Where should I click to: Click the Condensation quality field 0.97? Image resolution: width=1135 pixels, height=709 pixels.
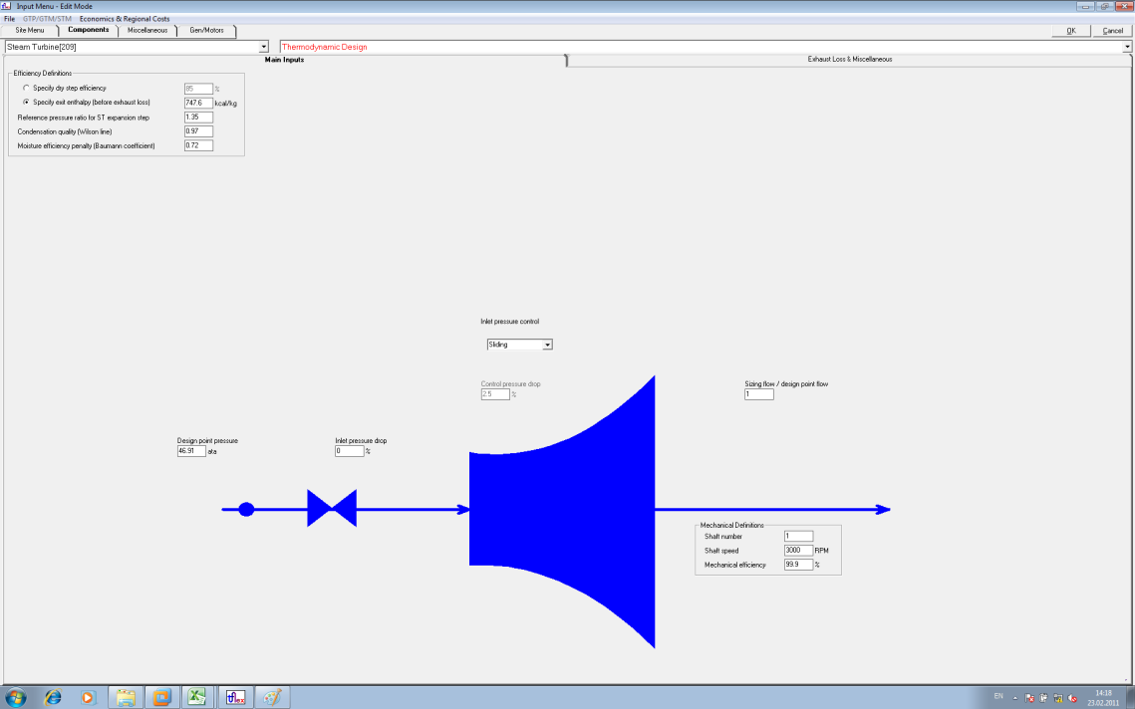pos(198,131)
